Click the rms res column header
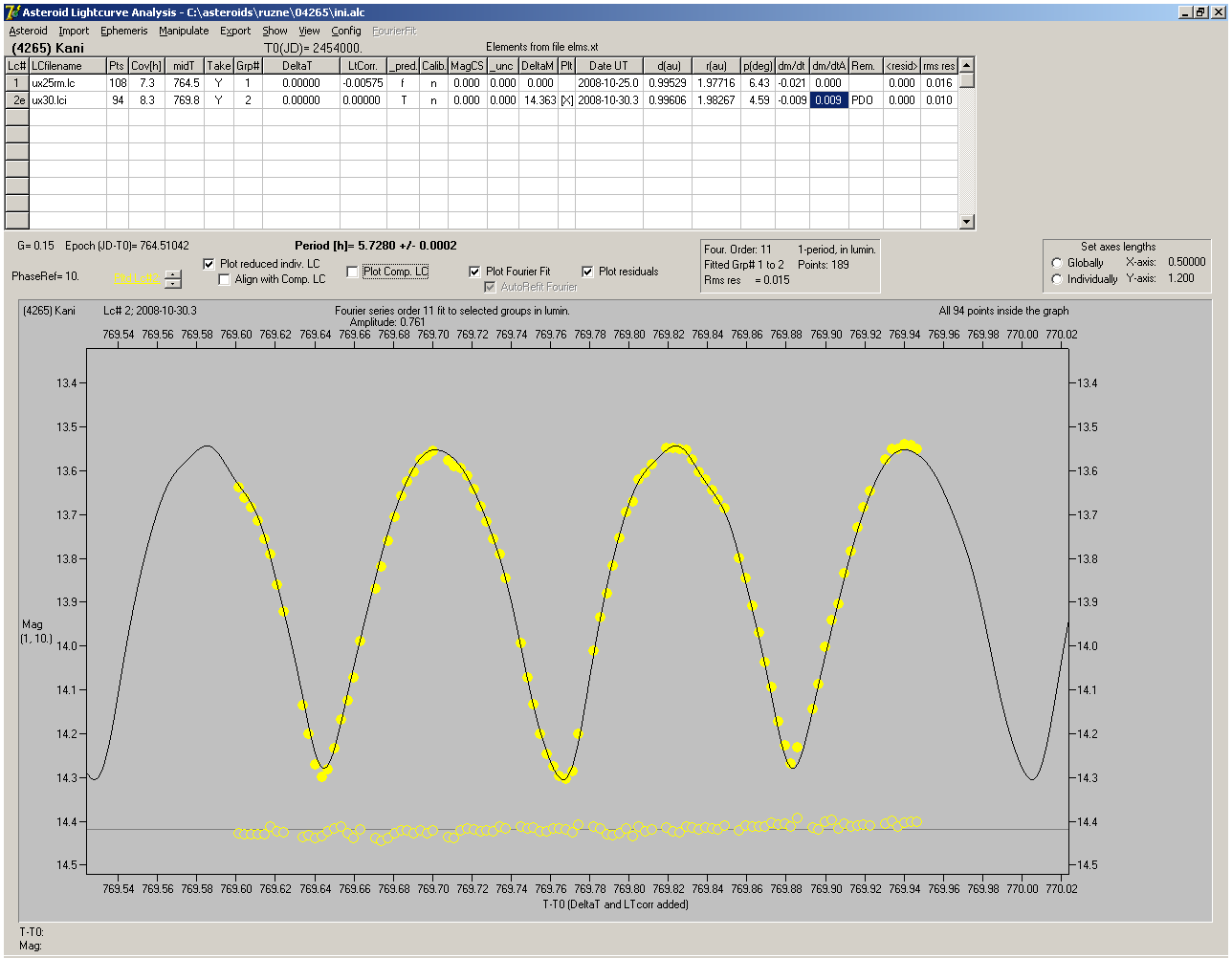This screenshot has height=958, width=1232. pyautogui.click(x=939, y=66)
